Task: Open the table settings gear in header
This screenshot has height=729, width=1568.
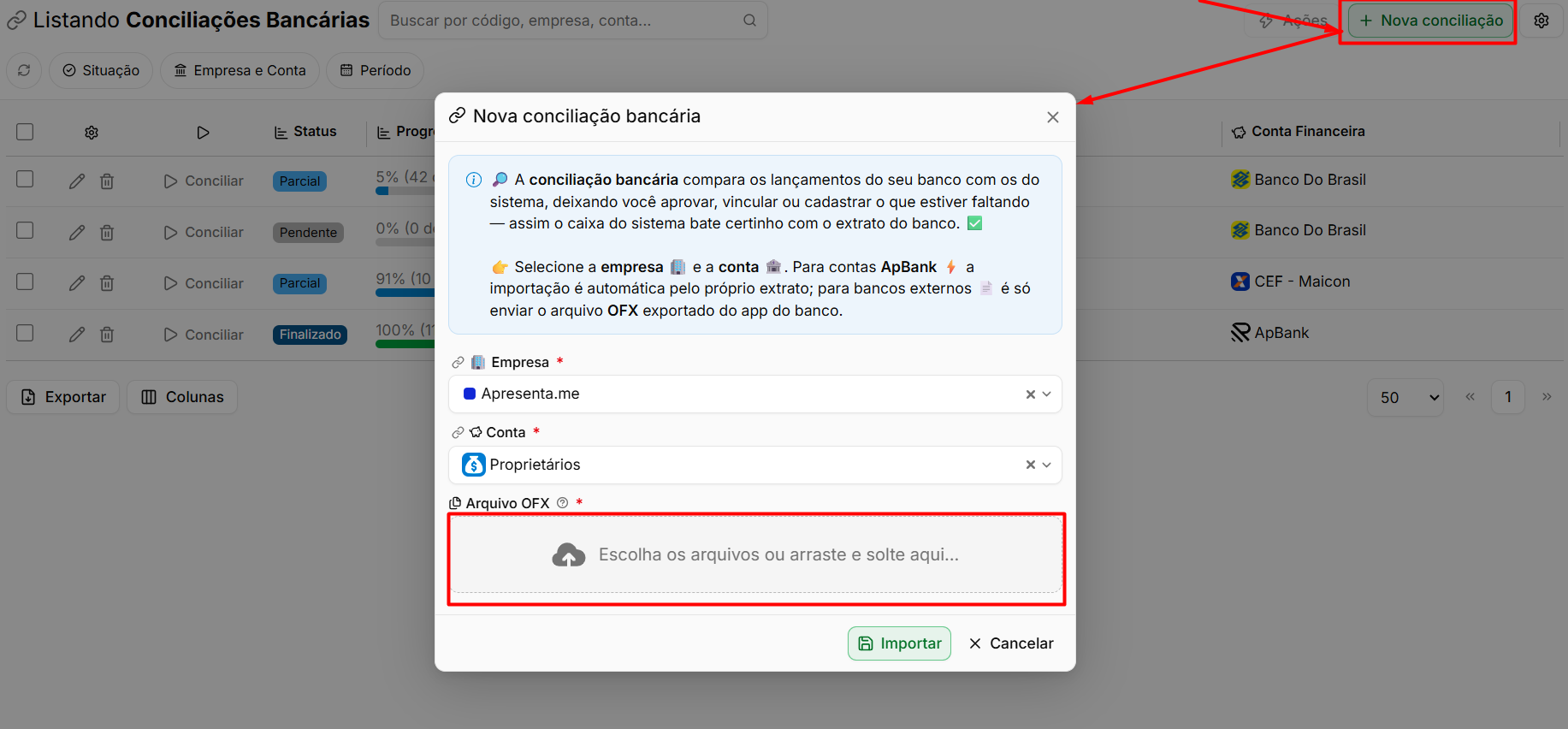Action: [x=92, y=133]
